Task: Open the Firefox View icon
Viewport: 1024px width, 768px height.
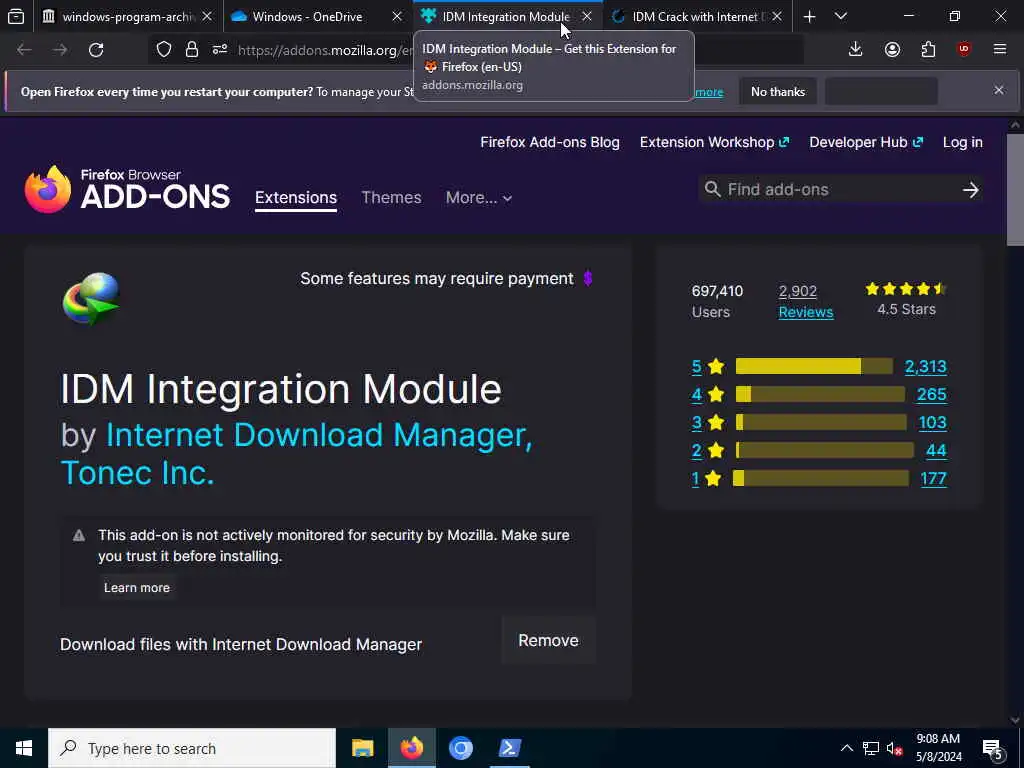Action: point(16,16)
